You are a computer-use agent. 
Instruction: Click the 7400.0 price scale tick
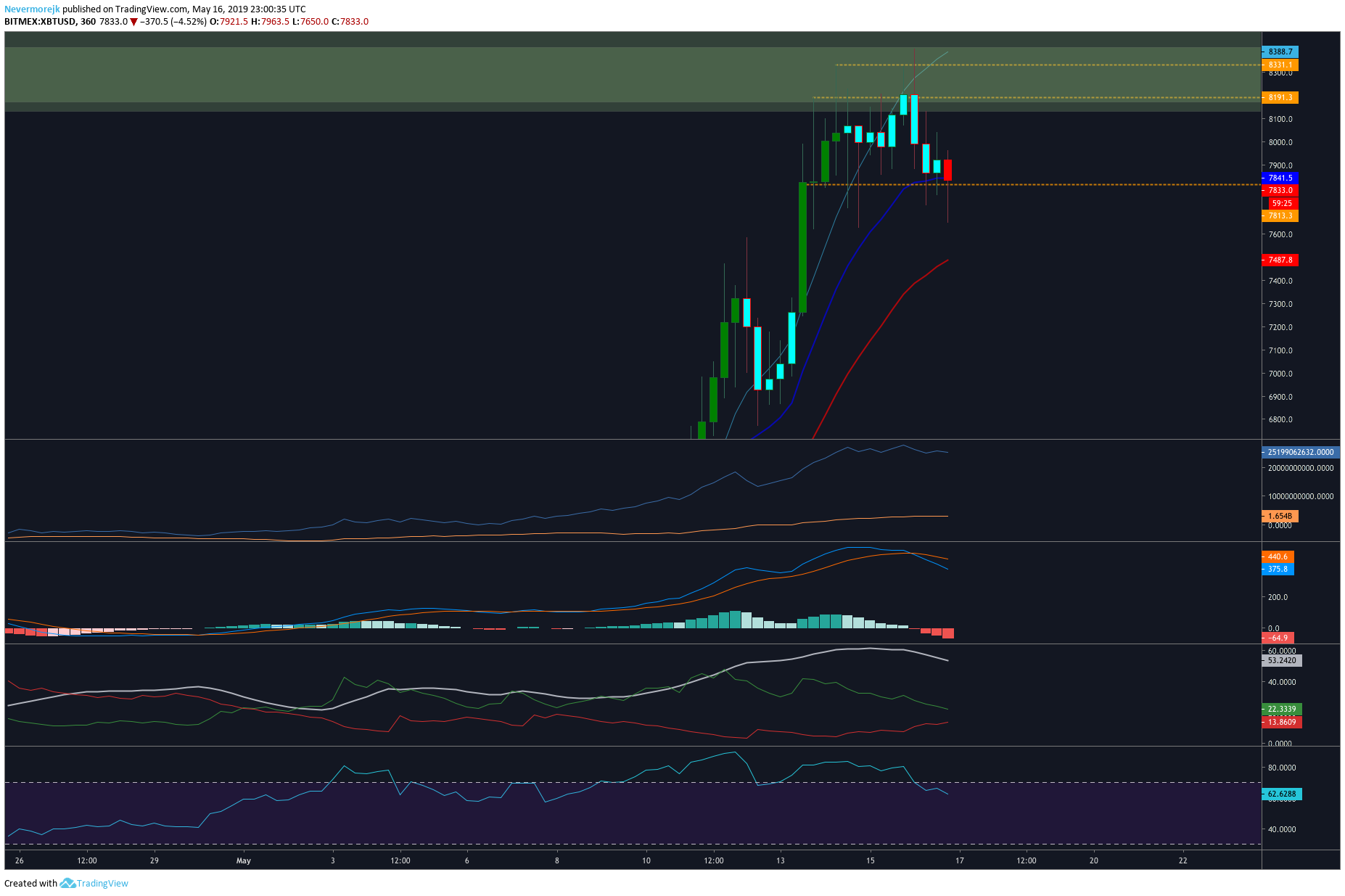point(1280,281)
